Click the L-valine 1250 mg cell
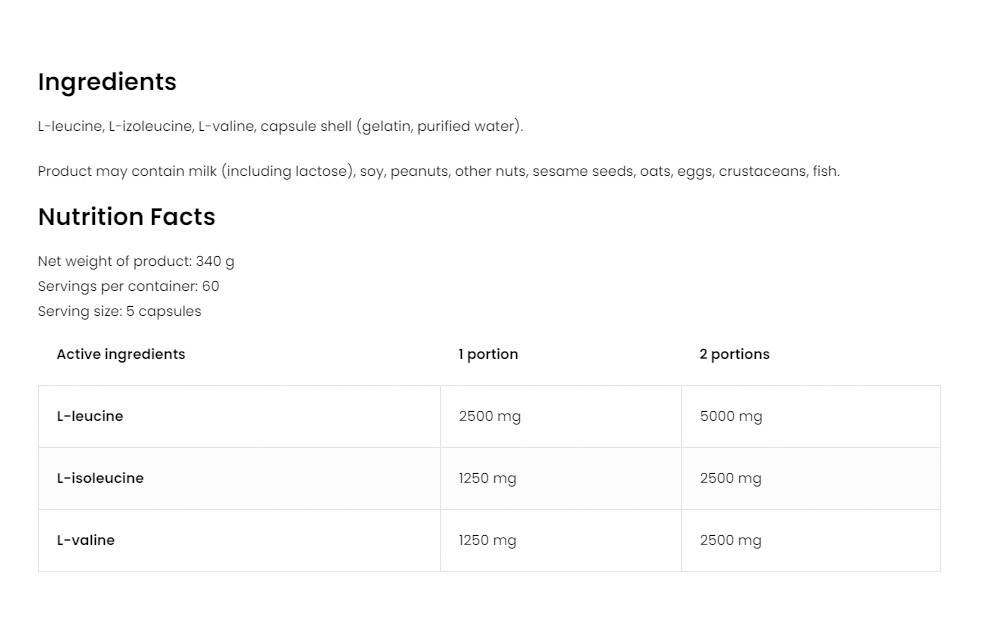Image resolution: width=982 pixels, height=644 pixels. [487, 540]
